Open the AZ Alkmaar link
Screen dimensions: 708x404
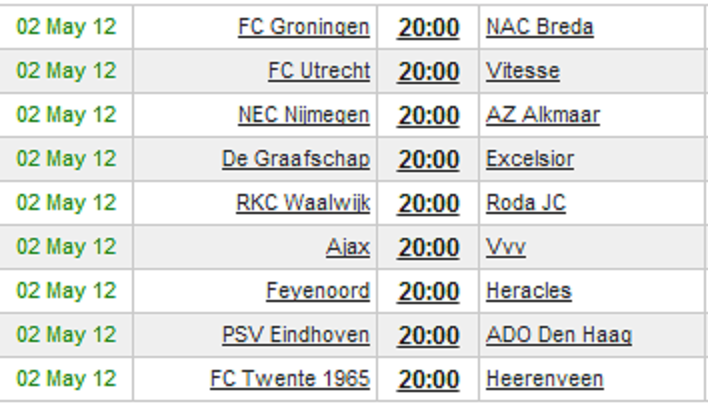coord(543,115)
